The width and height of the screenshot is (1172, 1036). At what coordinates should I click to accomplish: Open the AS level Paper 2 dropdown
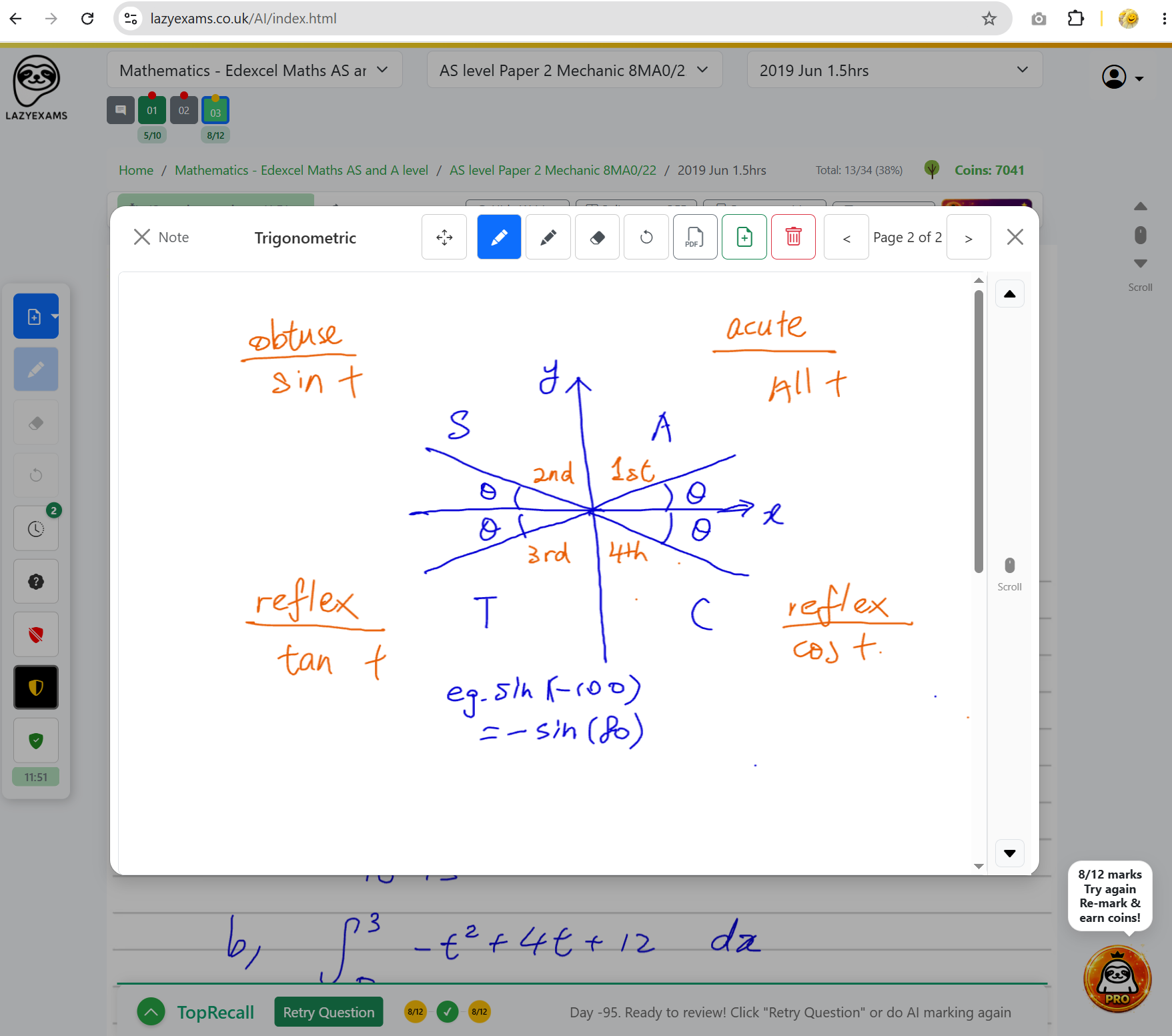[574, 70]
